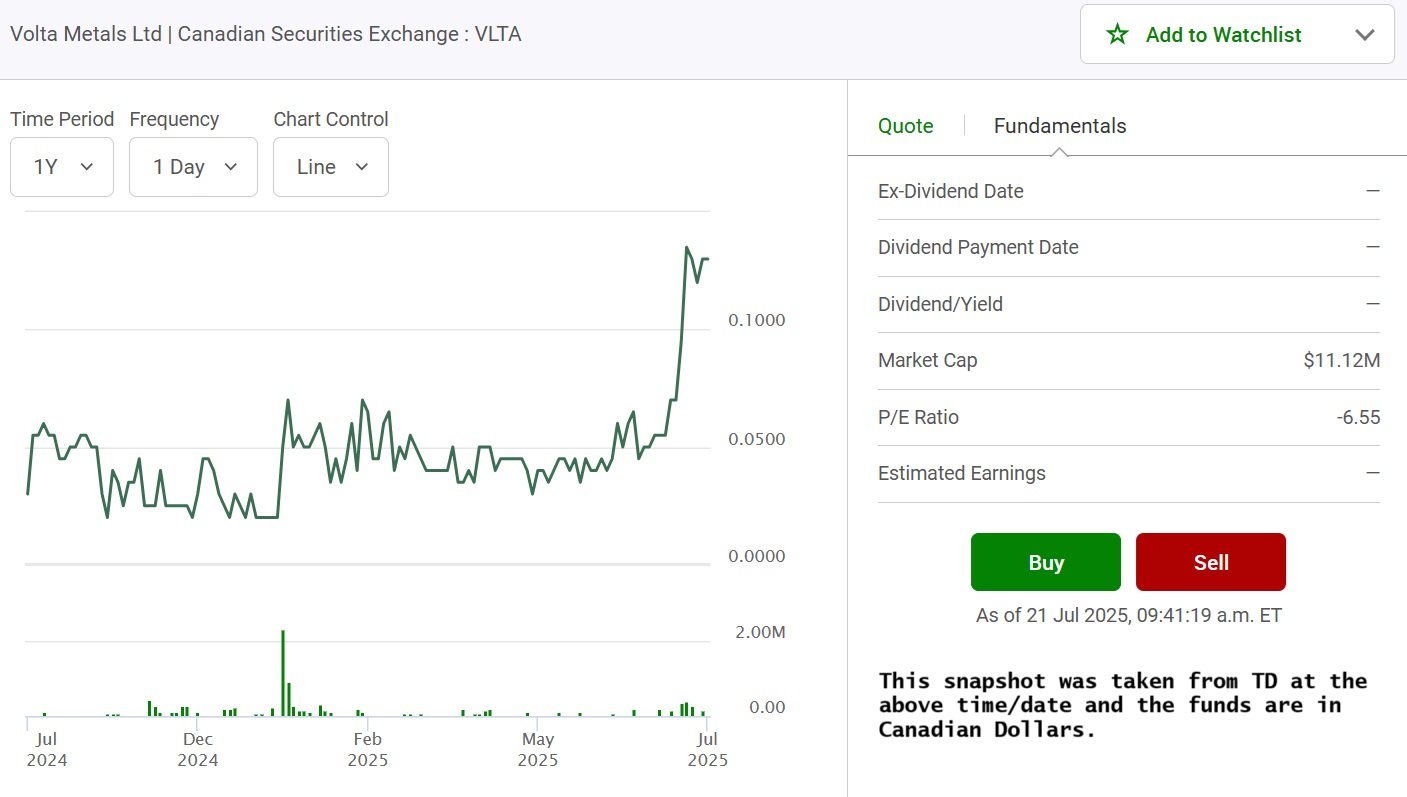Select the Dec 2024 axis date label
The image size is (1407, 797).
(198, 749)
